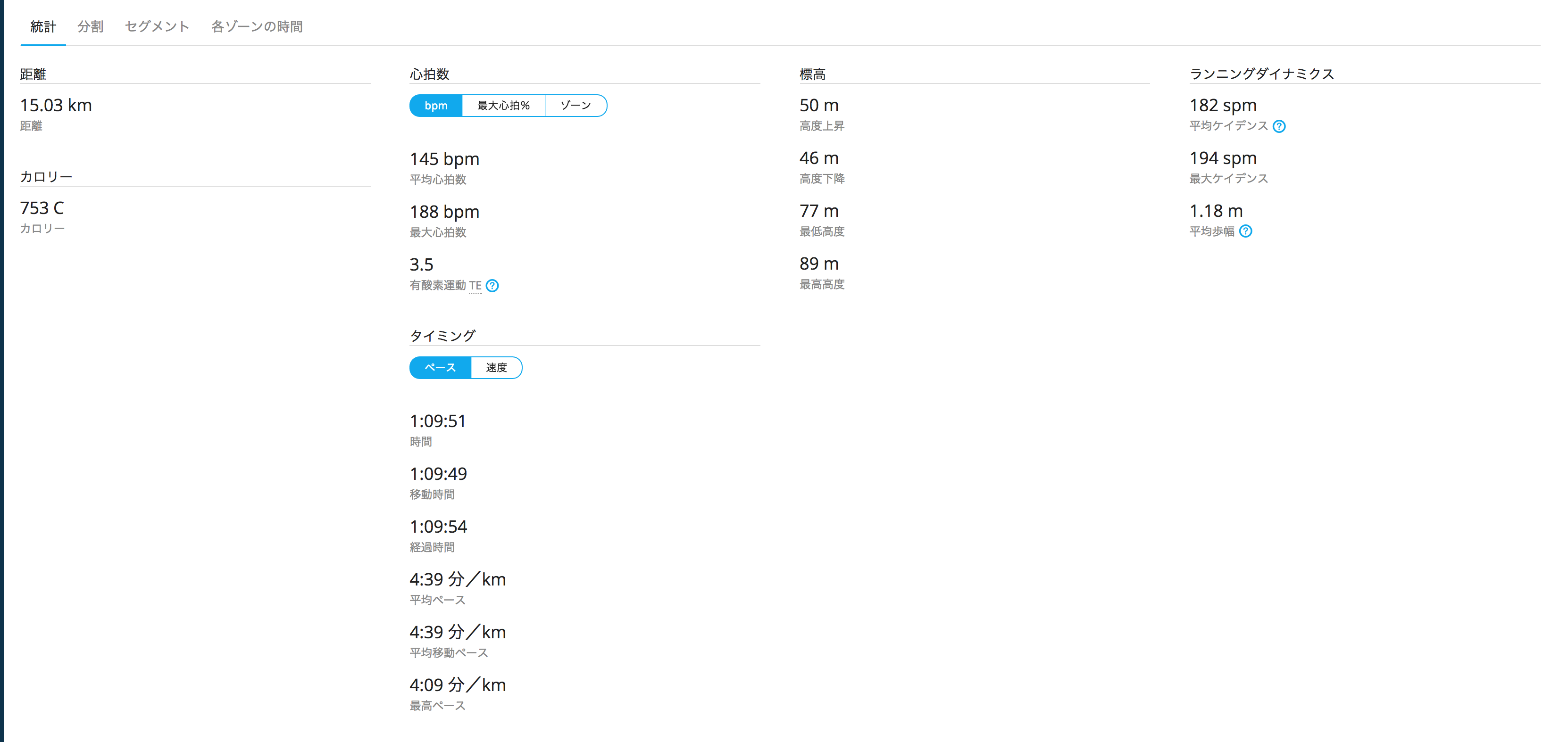Select the 1:09:49 moving time value

point(438,474)
